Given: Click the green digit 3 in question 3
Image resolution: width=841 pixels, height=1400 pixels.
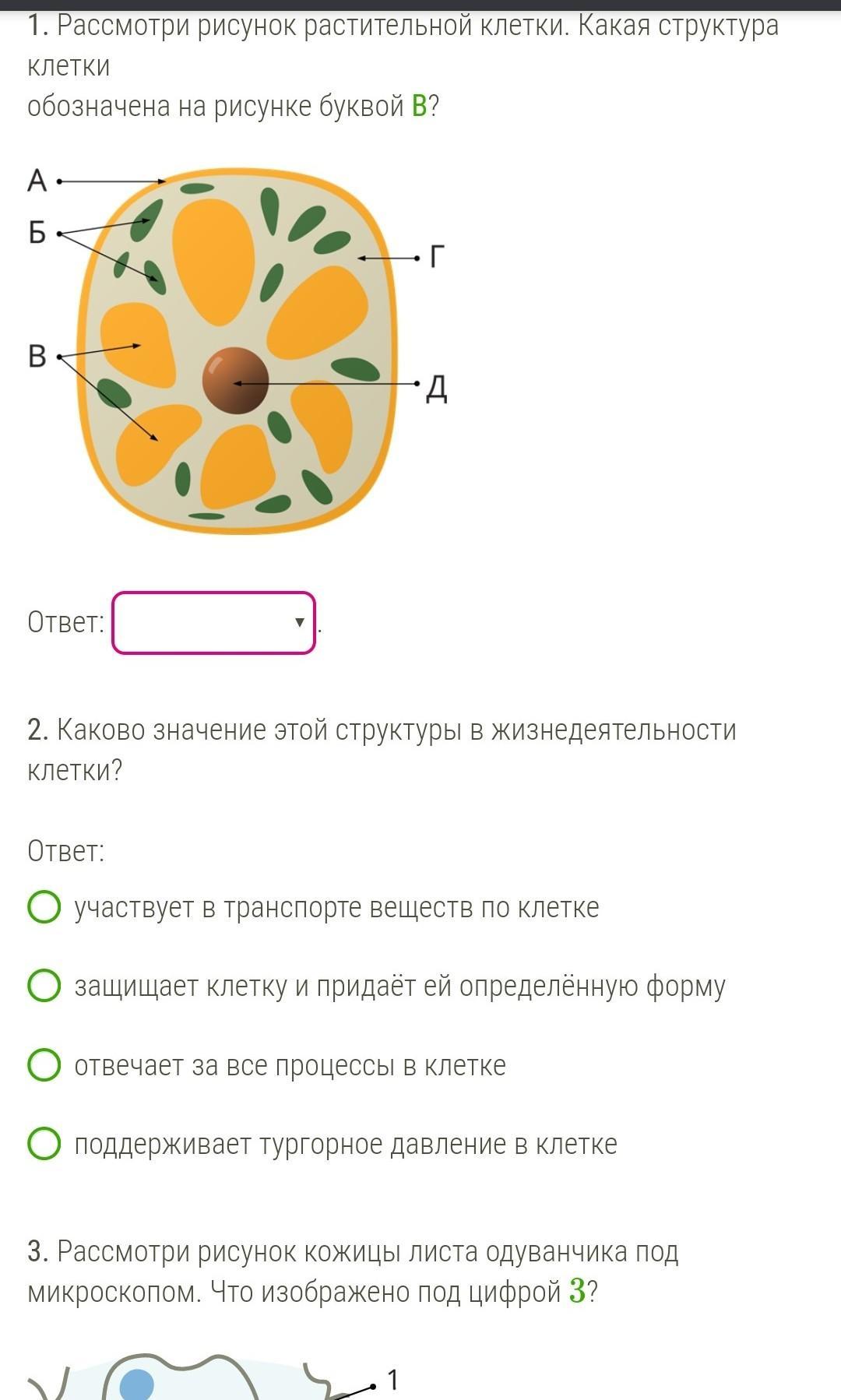Looking at the screenshot, I should (577, 1291).
